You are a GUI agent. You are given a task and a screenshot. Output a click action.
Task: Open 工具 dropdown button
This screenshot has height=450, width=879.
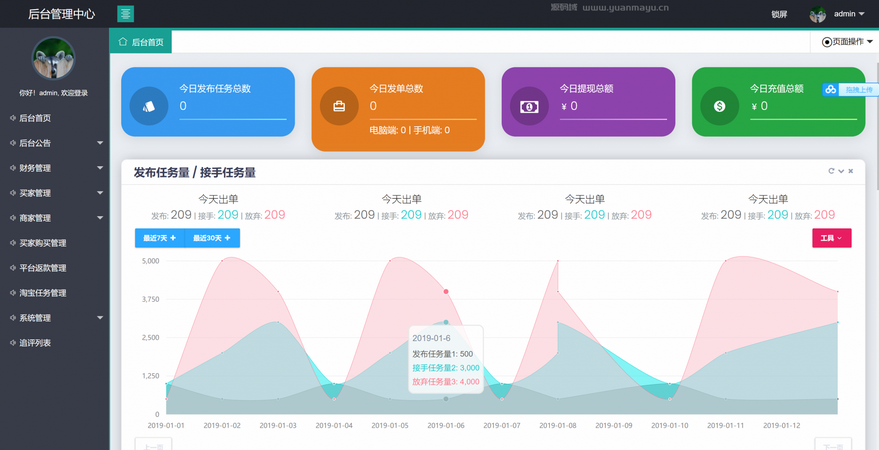click(x=831, y=238)
